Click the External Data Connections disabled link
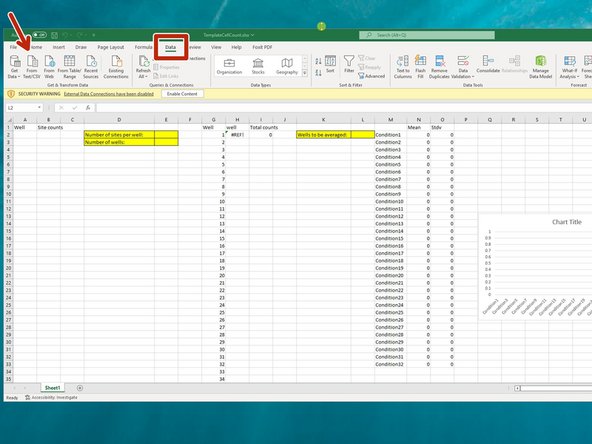Image resolution: width=592 pixels, height=444 pixels. (x=109, y=94)
